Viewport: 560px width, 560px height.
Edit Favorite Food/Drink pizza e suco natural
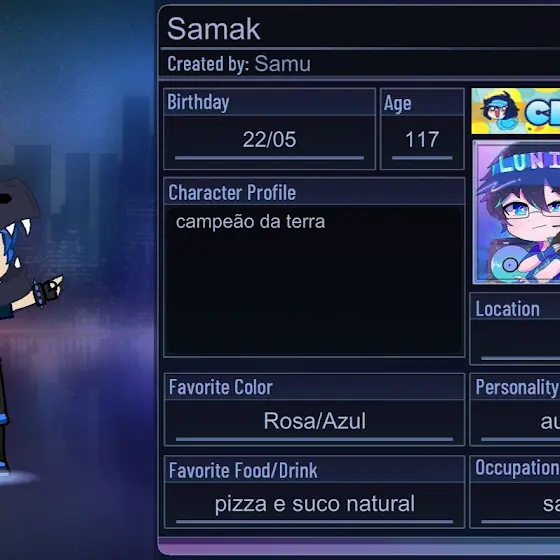pyautogui.click(x=314, y=505)
